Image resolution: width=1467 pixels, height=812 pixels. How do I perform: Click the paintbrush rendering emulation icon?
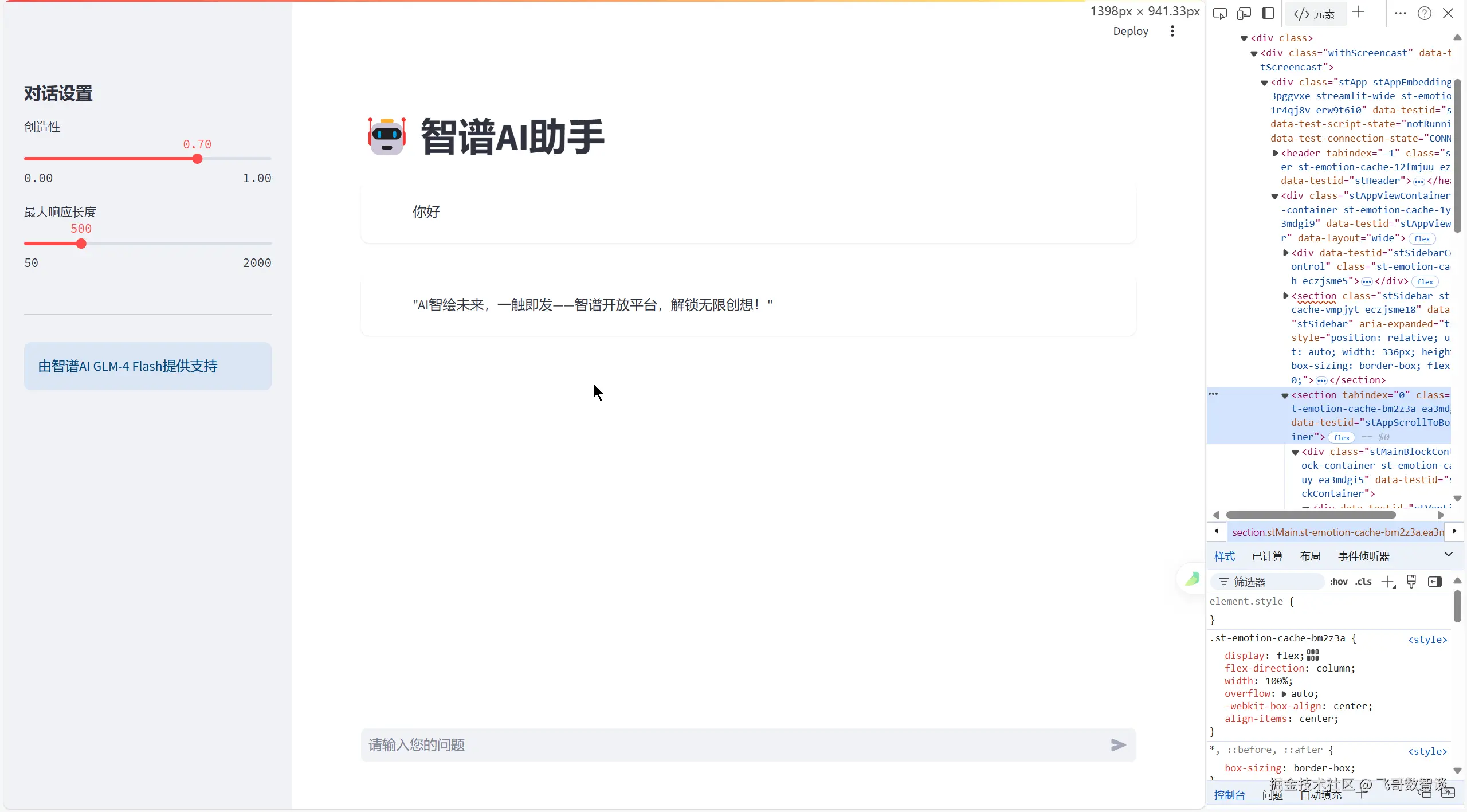[x=1411, y=582]
